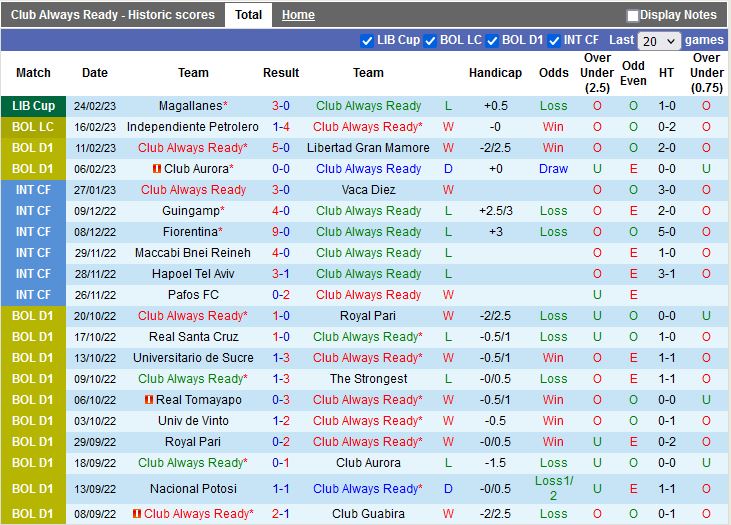The width and height of the screenshot is (731, 525).
Task: Open Hapoel Tel Aviv team link
Action: click(193, 274)
